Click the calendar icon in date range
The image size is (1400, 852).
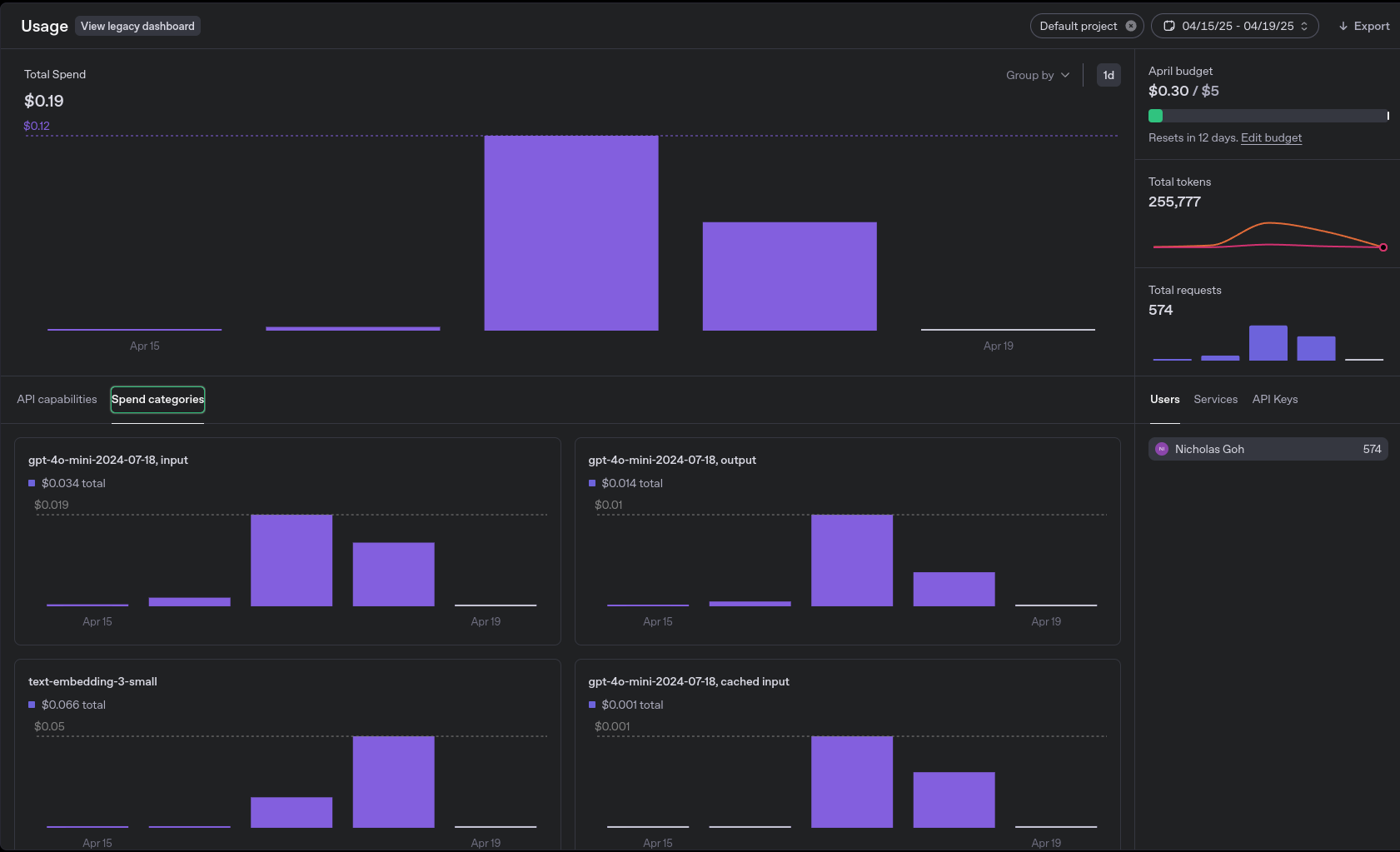[x=1168, y=26]
